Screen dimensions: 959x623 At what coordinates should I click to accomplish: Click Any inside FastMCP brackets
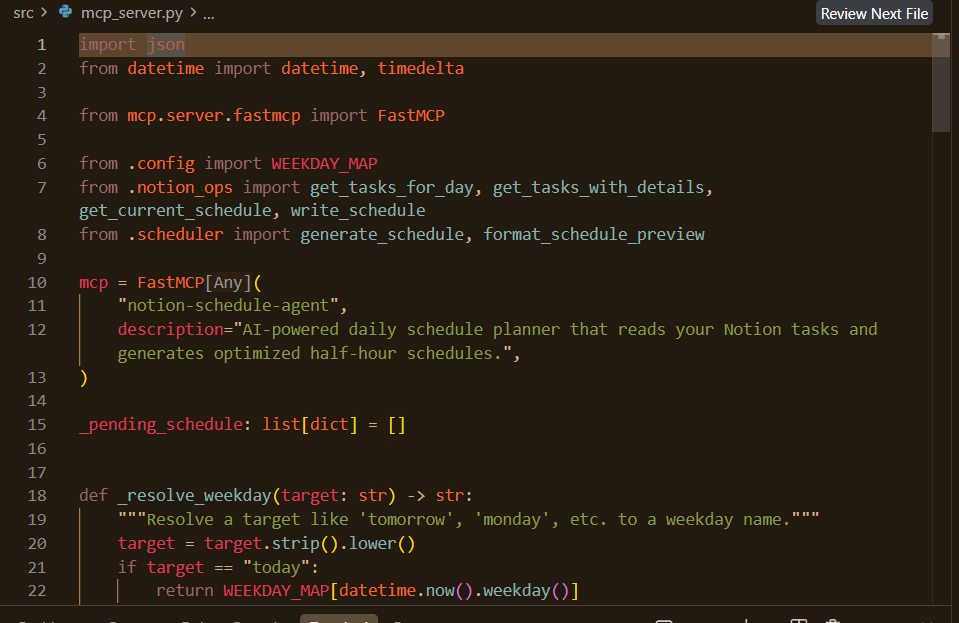(228, 283)
